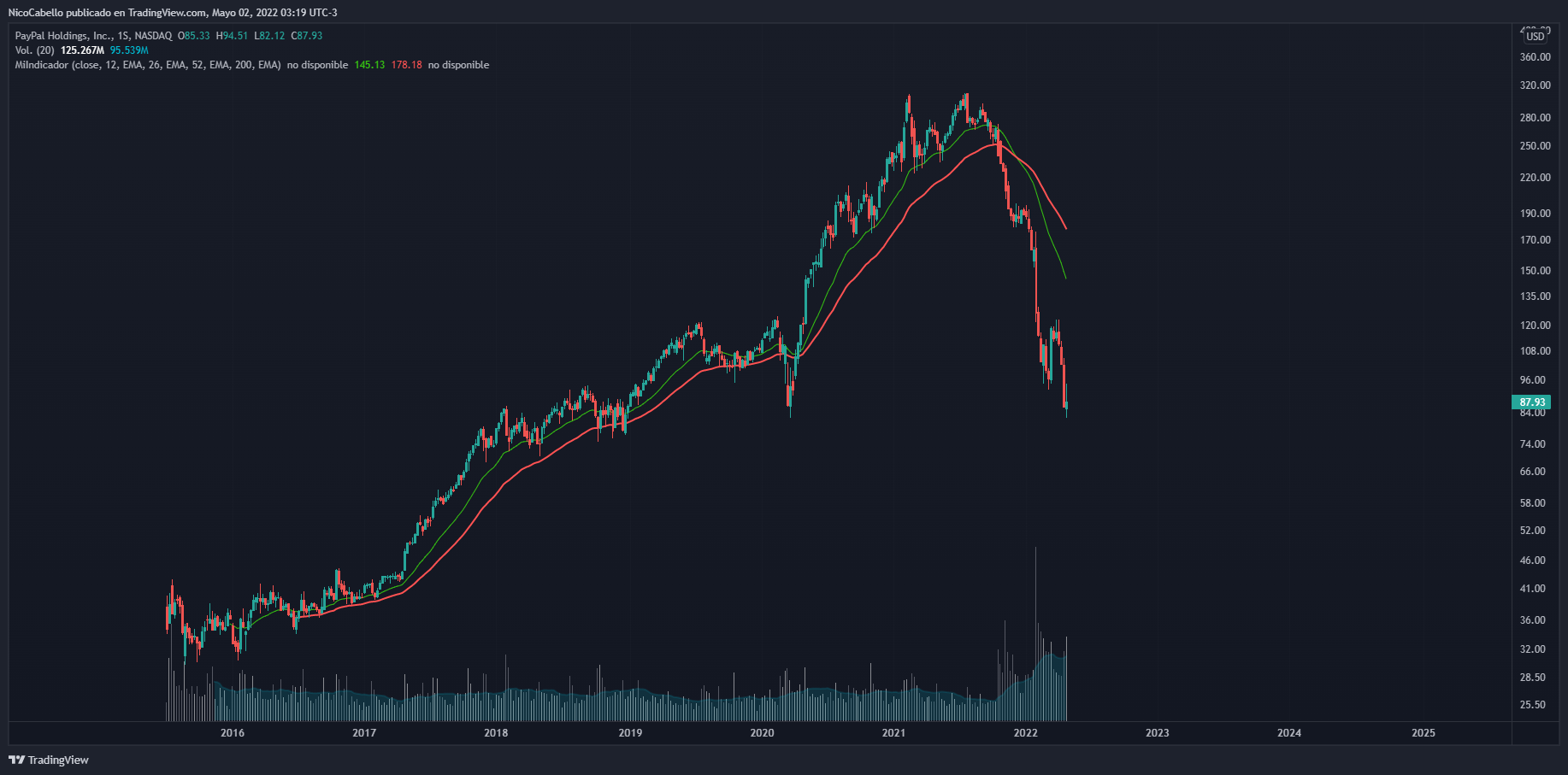Click the 120.00 price scale label
The height and width of the screenshot is (775, 1568).
1536,326
